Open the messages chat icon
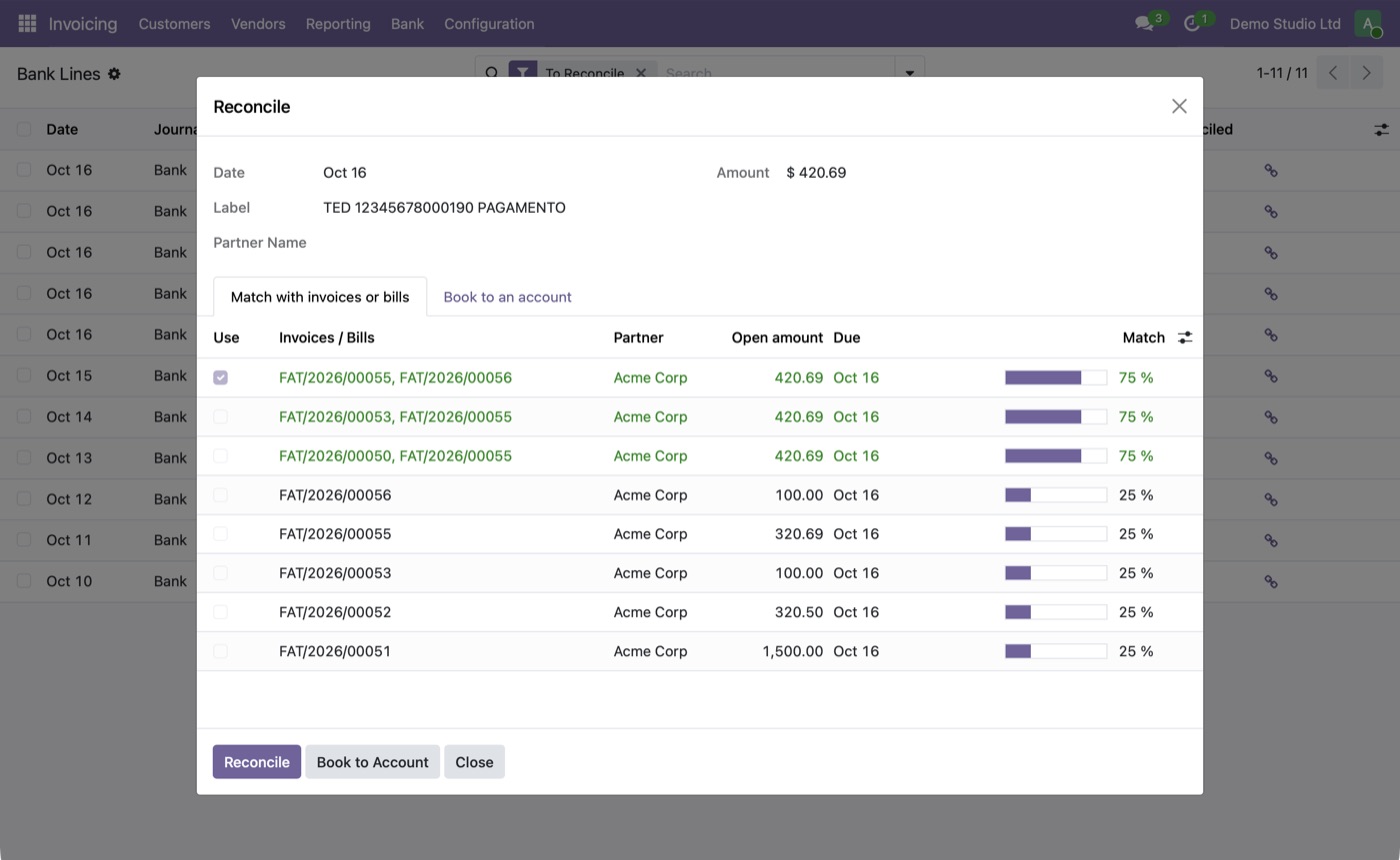 pyautogui.click(x=1144, y=23)
